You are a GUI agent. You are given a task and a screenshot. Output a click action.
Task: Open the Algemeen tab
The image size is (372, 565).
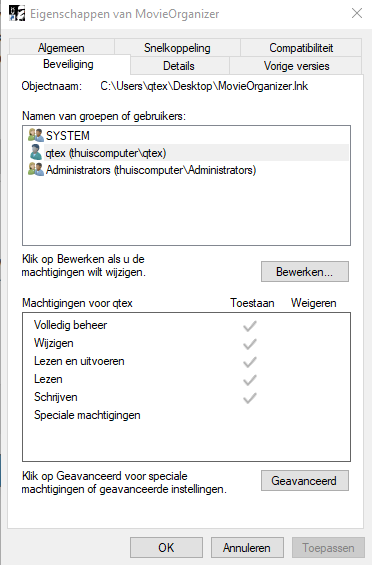[x=61, y=48]
